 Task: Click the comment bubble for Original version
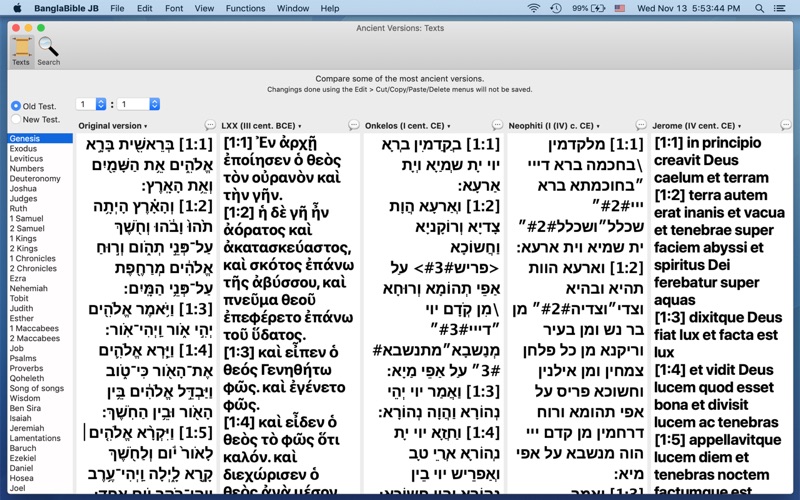210,125
